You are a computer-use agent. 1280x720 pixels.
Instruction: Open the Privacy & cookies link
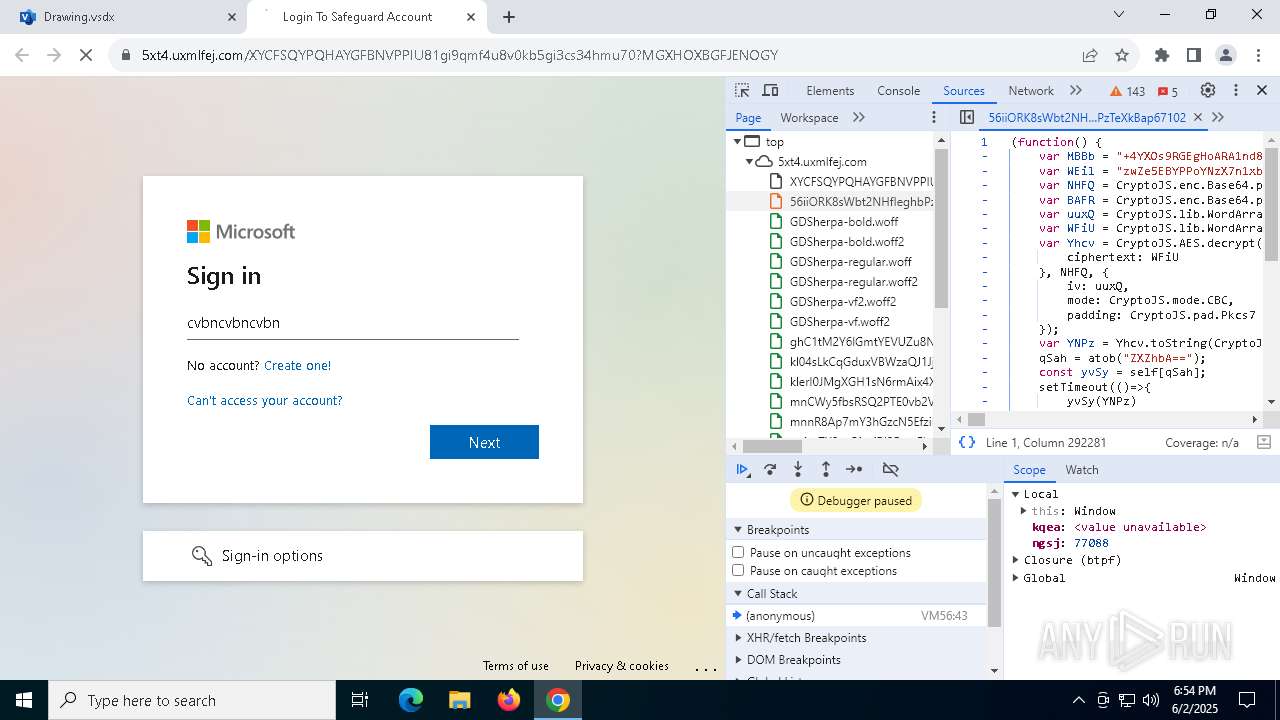pyautogui.click(x=622, y=666)
